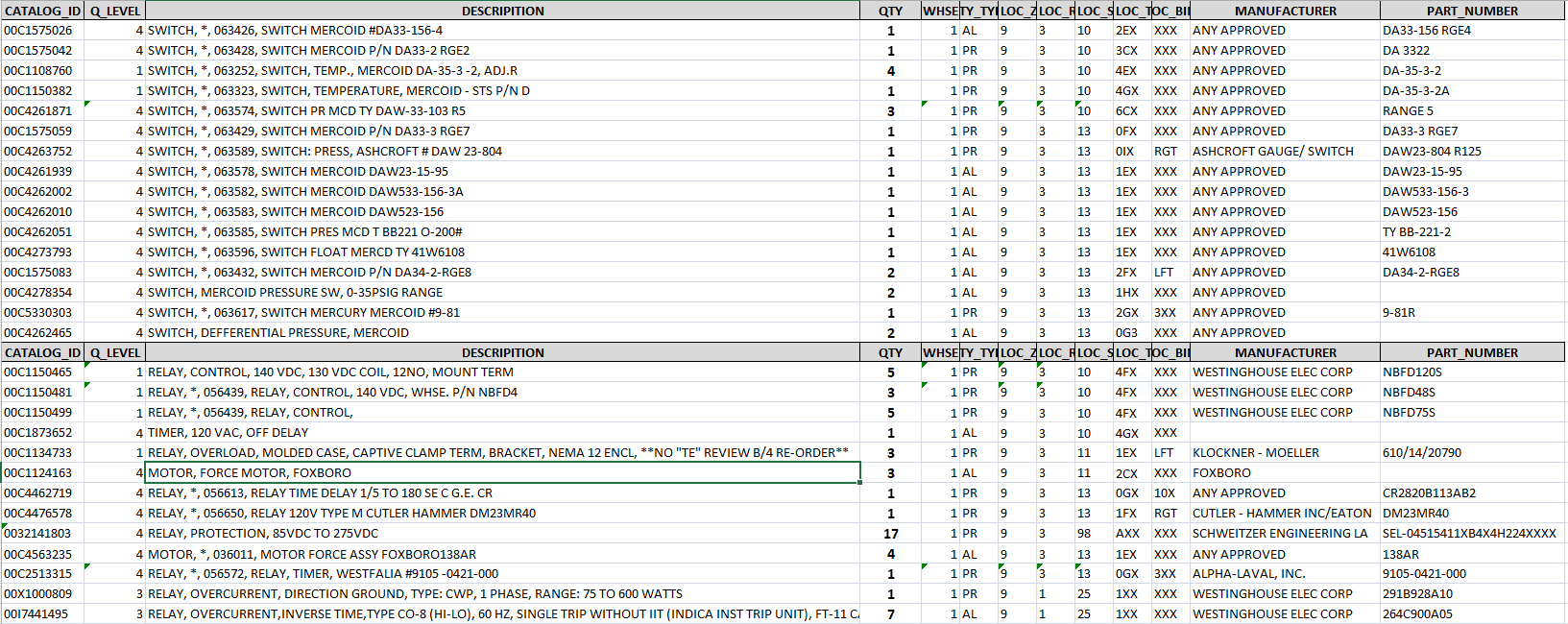Select the quantity cell showing 17

(891, 534)
